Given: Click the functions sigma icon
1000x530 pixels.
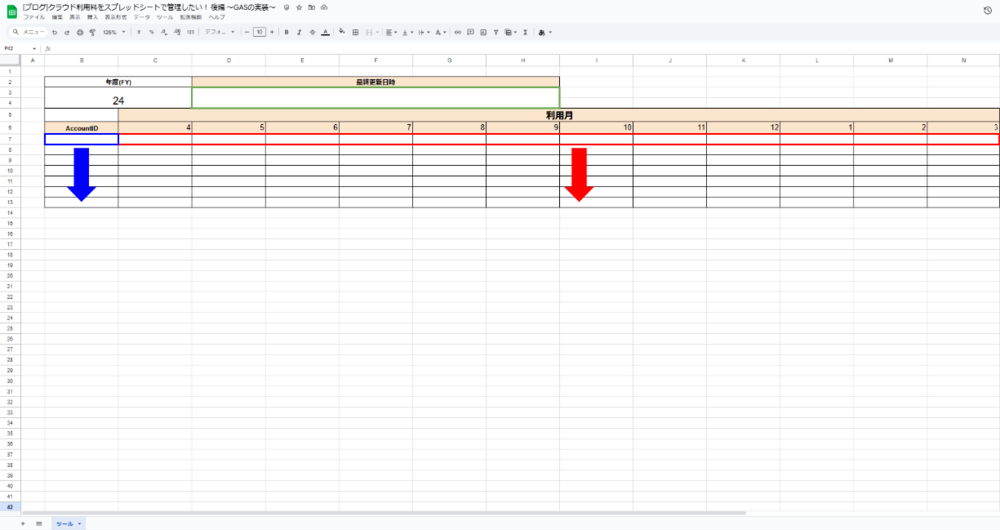Looking at the screenshot, I should (525, 32).
